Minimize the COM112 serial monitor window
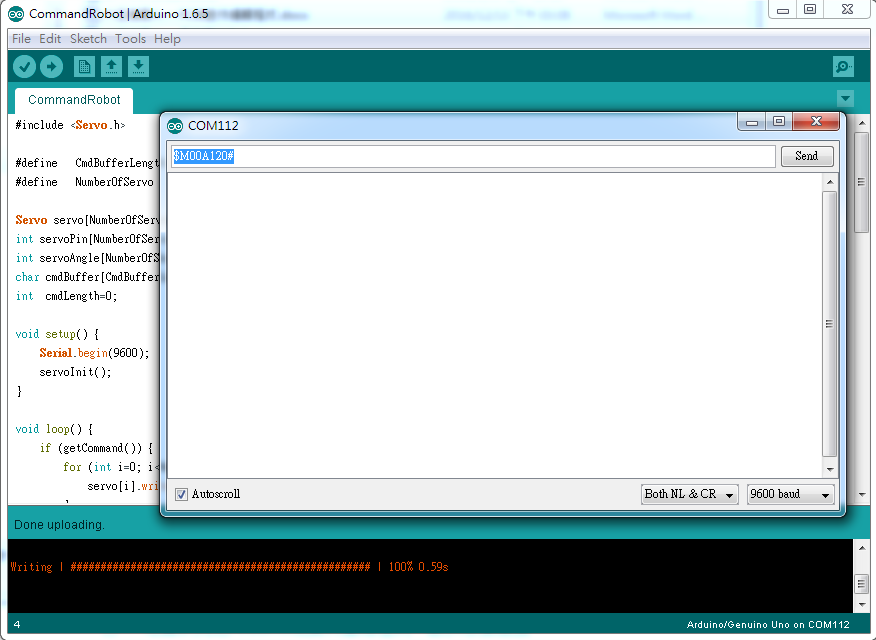Image resolution: width=876 pixels, height=640 pixels. pos(752,122)
